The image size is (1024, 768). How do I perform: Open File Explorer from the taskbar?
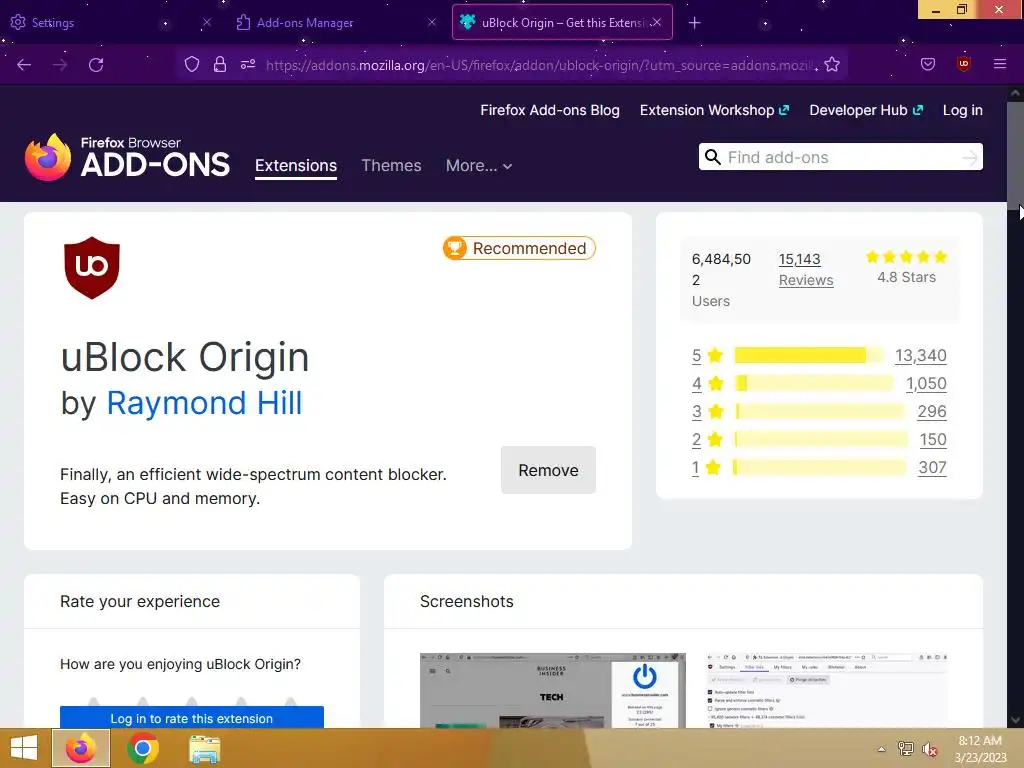tap(204, 748)
